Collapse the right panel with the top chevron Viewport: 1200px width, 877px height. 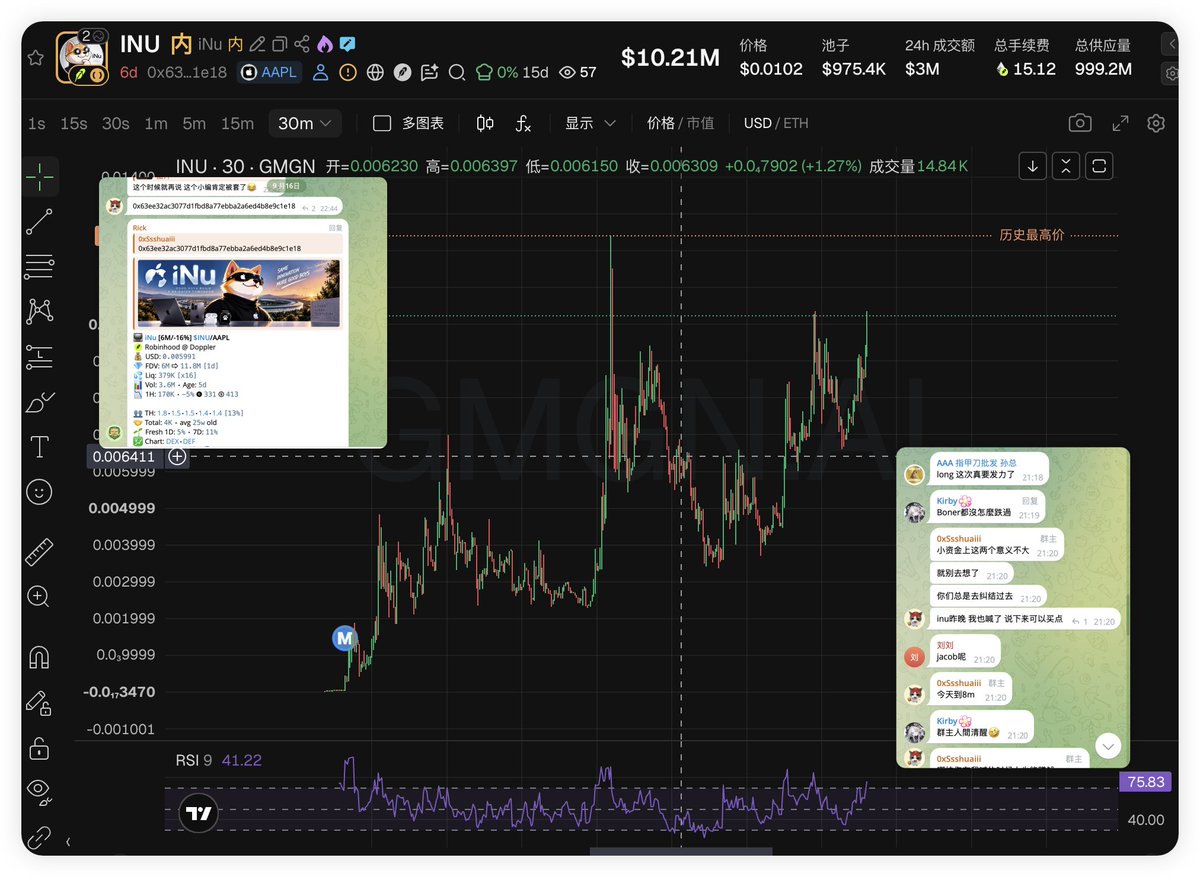point(1171,44)
